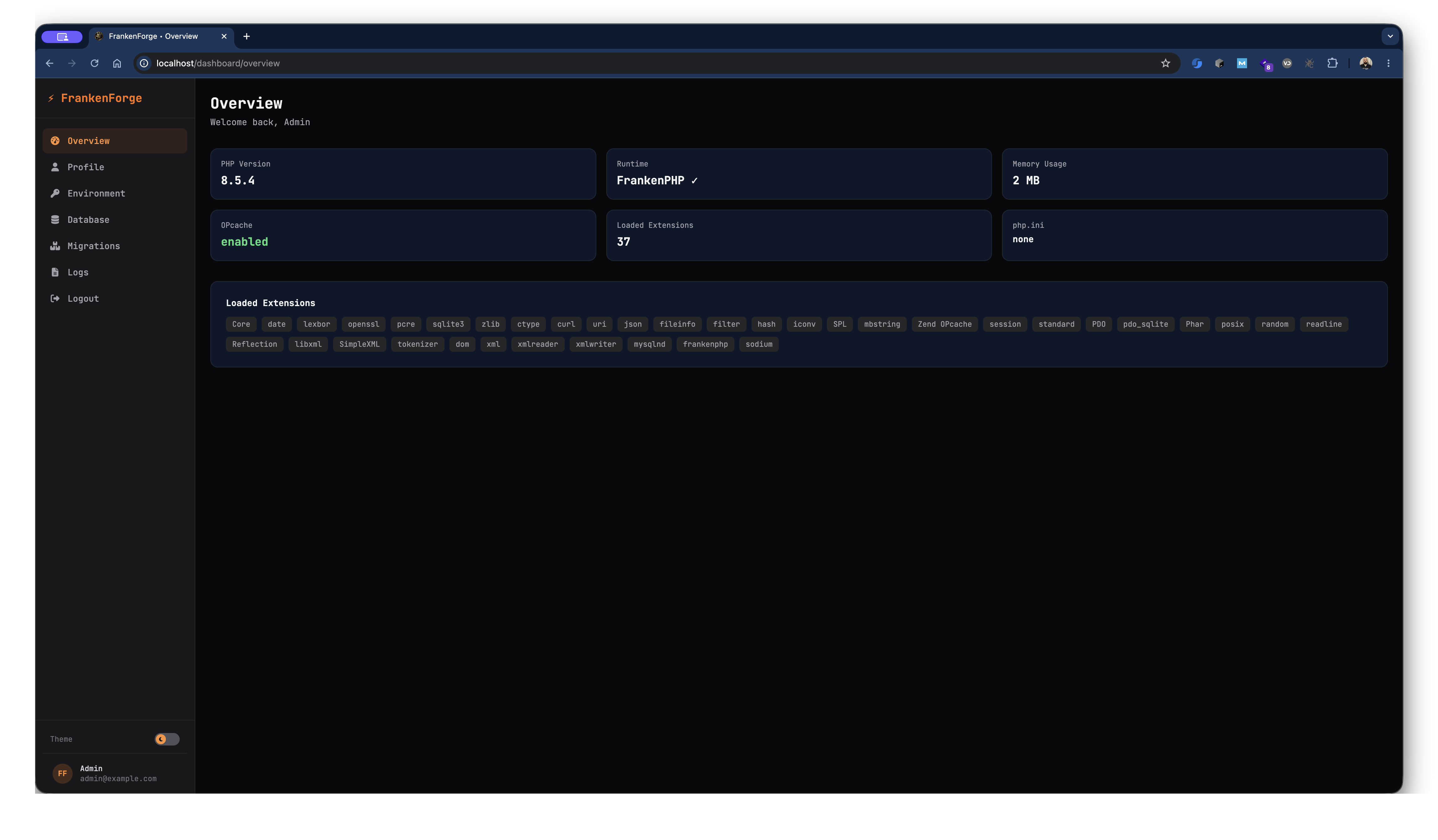This screenshot has height=840, width=1438.
Task: Close the FrankenForge Overview tab
Action: tap(224, 37)
